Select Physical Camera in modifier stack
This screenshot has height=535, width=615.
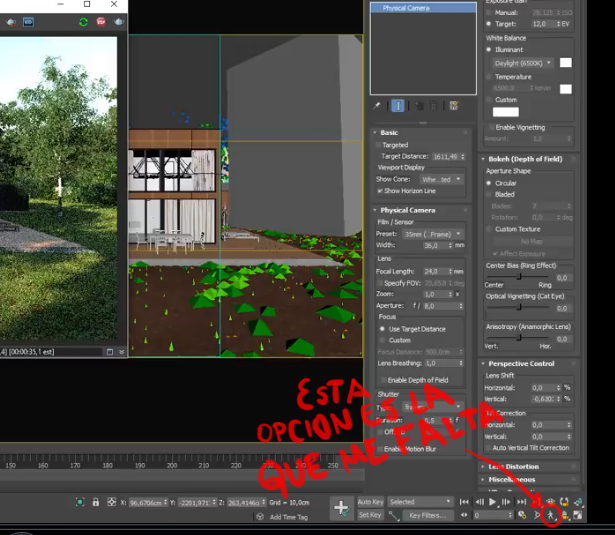423,8
